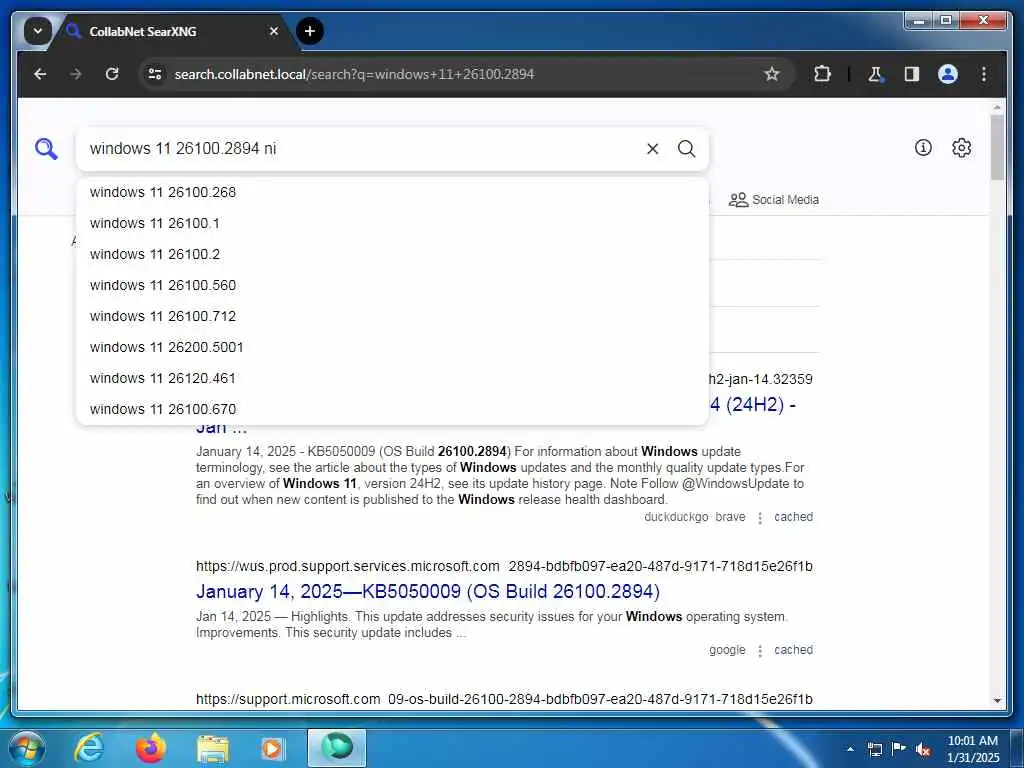
Task: Toggle the browser side panel icon
Action: coord(912,74)
